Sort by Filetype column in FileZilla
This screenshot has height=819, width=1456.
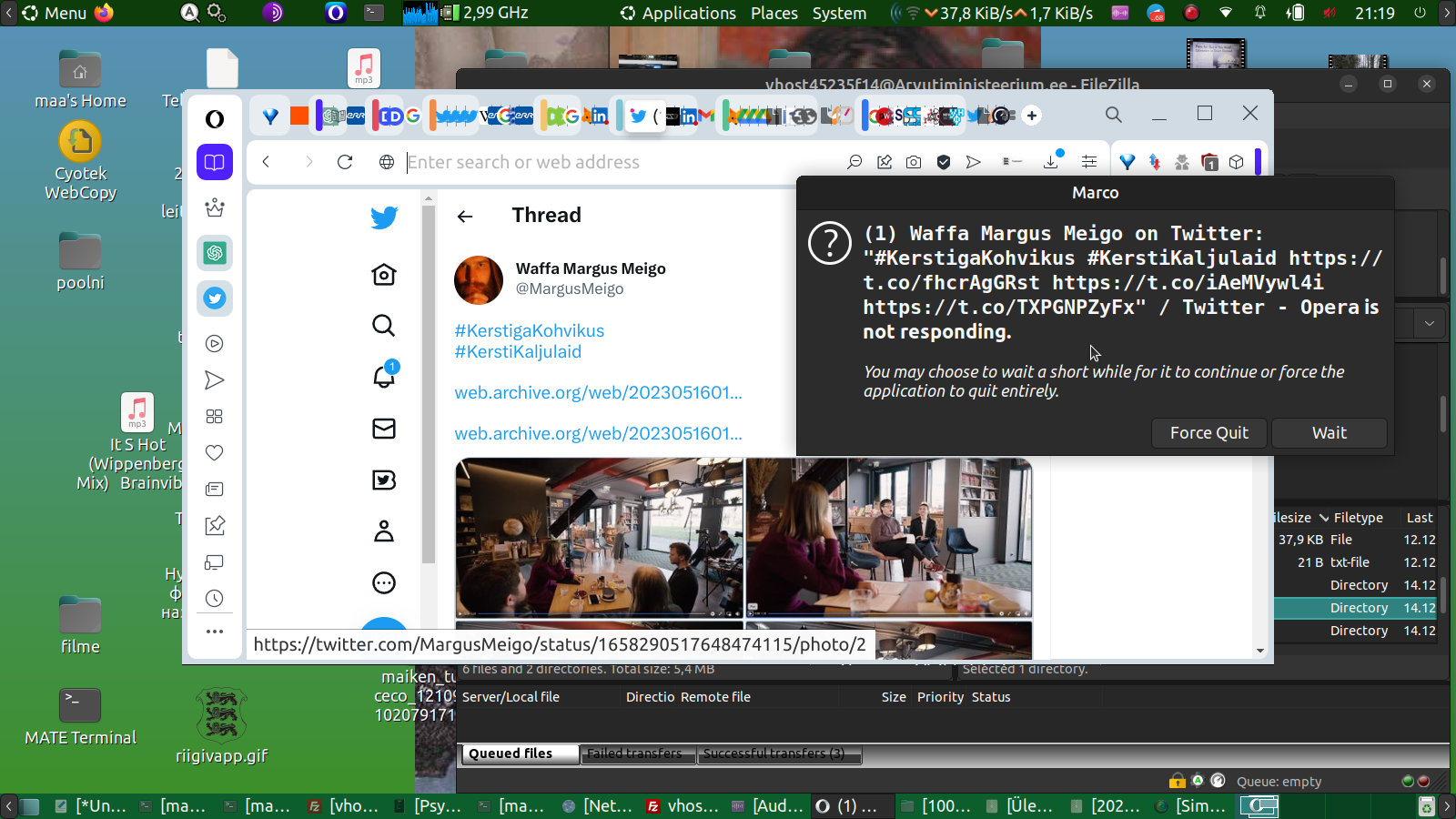point(1358,518)
